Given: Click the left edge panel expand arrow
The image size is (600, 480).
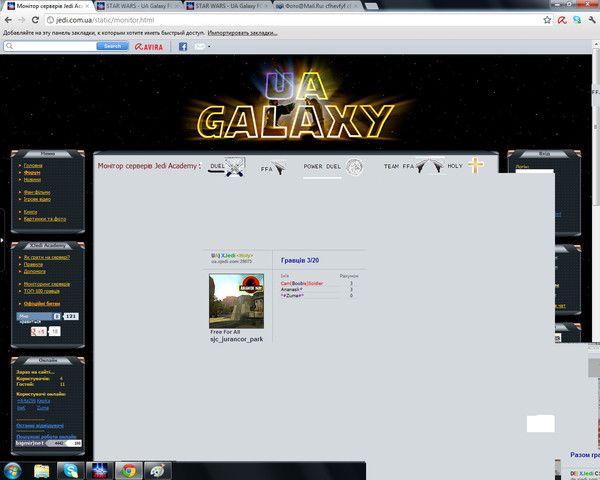Looking at the screenshot, I should 2,240.
